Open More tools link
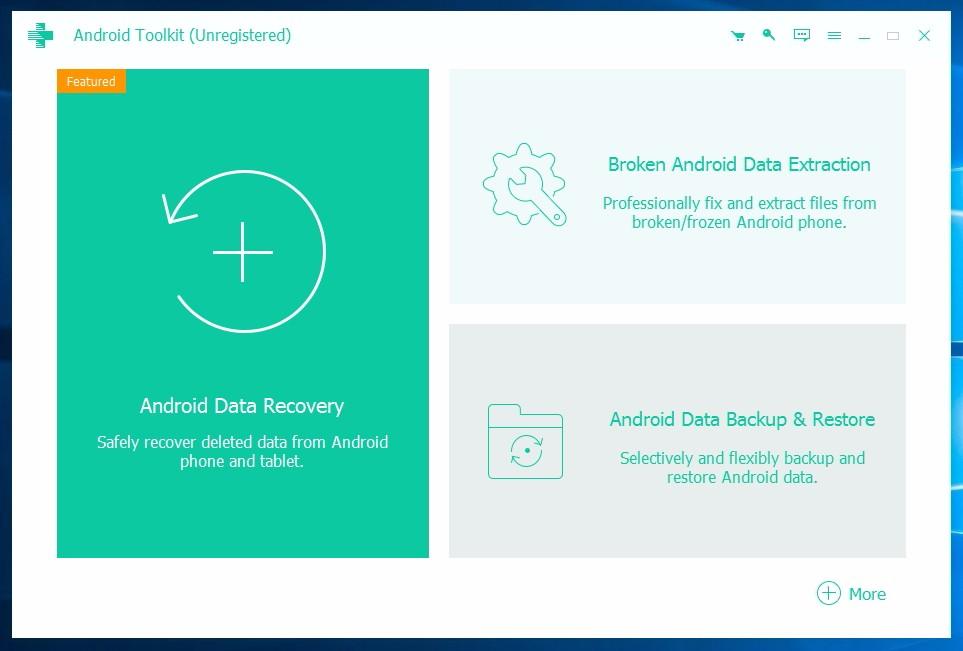 coord(867,594)
